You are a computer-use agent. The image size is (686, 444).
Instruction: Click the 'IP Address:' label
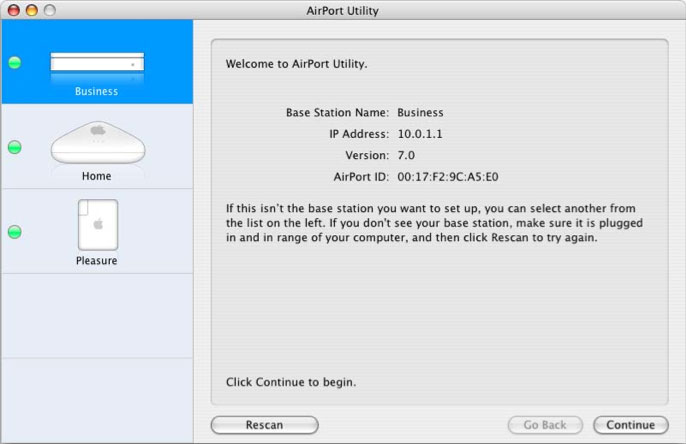359,134
